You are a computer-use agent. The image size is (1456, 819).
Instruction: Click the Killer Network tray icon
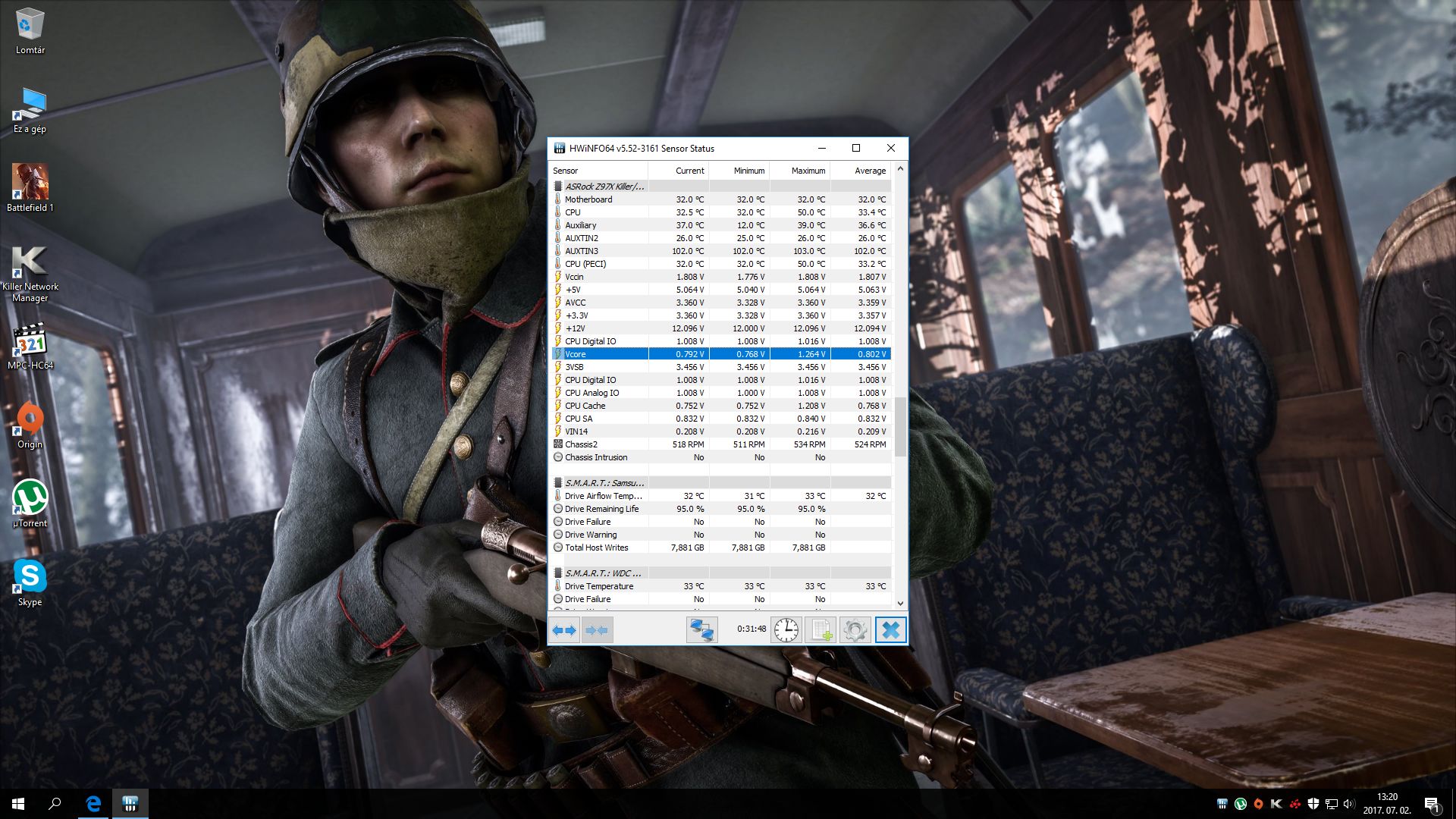pyautogui.click(x=1276, y=804)
